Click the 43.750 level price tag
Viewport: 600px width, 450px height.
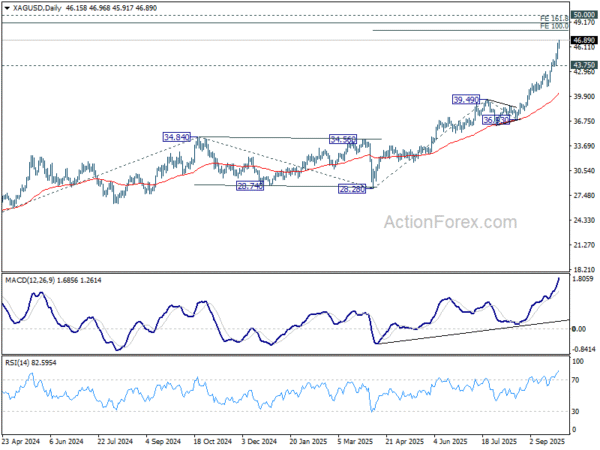pyautogui.click(x=584, y=65)
